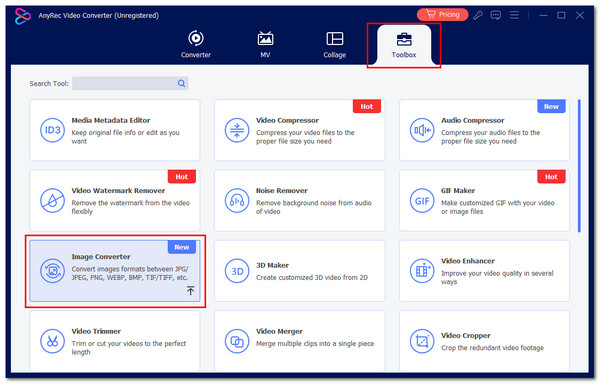This screenshot has width=600, height=384.
Task: Click the 3D Maker icon
Action: [237, 271]
